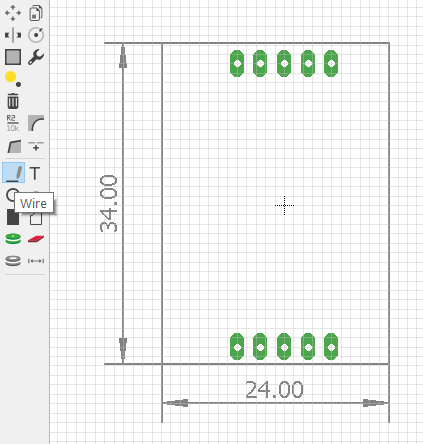Select the Optimize/add segment tool

pyautogui.click(x=36, y=146)
